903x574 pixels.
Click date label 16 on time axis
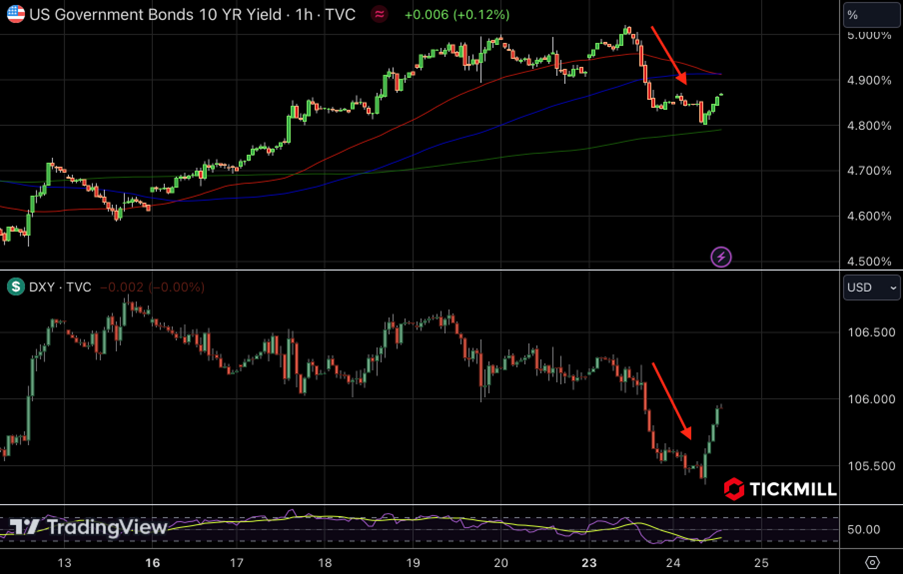(x=153, y=562)
